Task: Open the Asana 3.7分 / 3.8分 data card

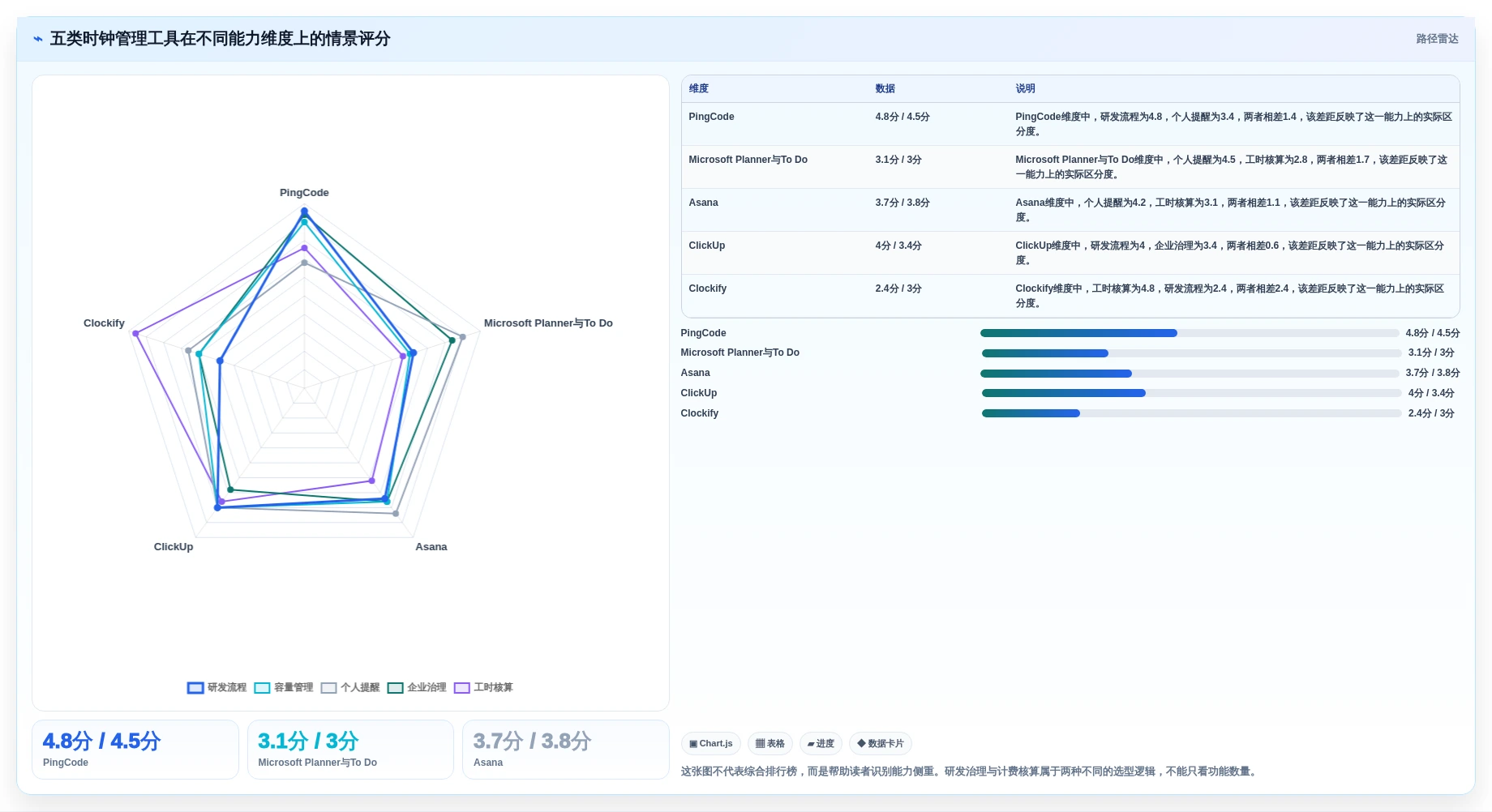Action: [x=566, y=750]
